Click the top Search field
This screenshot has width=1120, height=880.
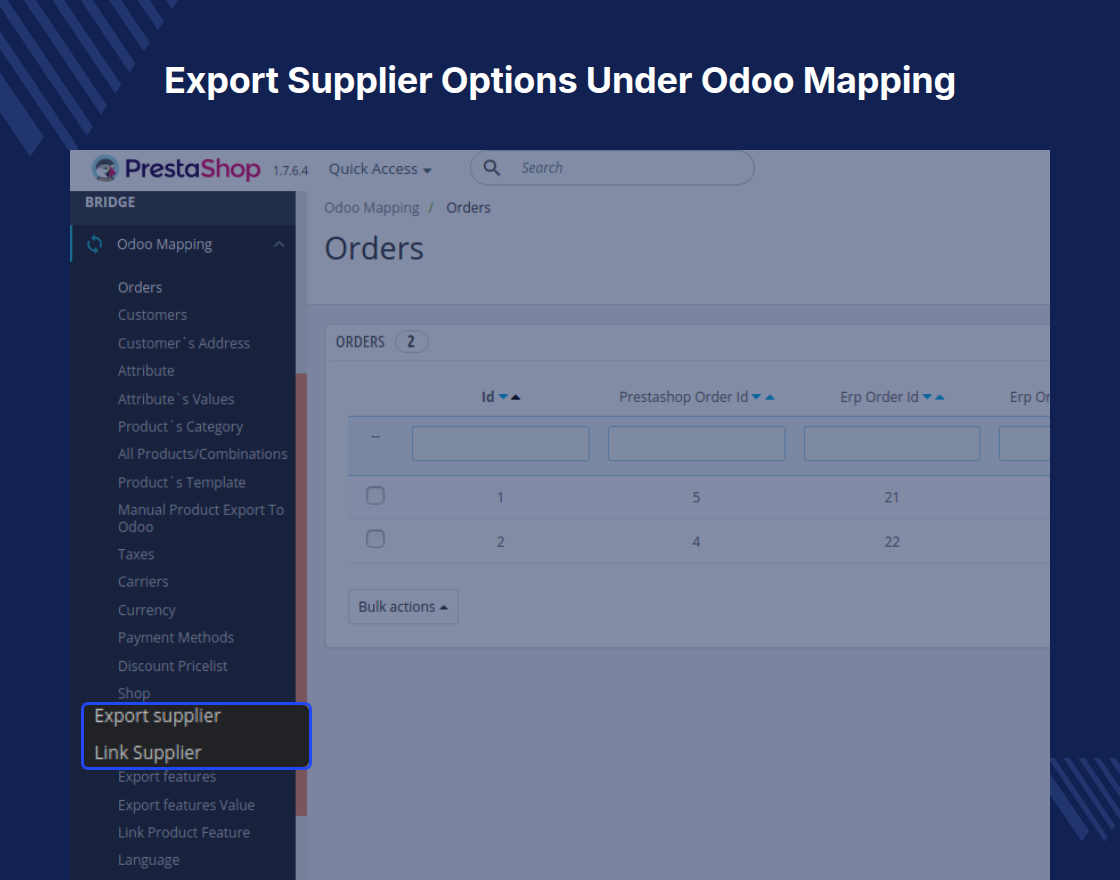click(x=612, y=168)
